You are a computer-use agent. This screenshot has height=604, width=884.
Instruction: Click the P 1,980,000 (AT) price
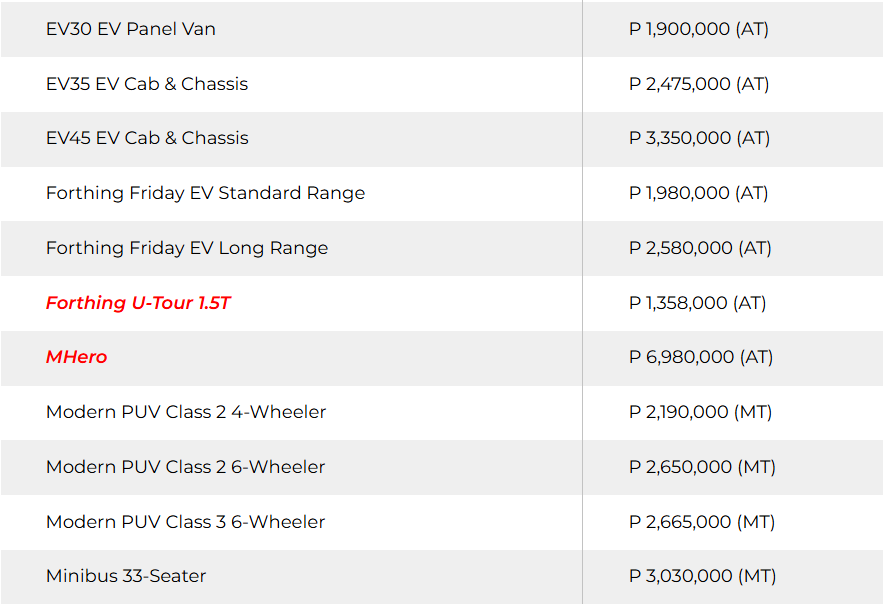point(699,193)
